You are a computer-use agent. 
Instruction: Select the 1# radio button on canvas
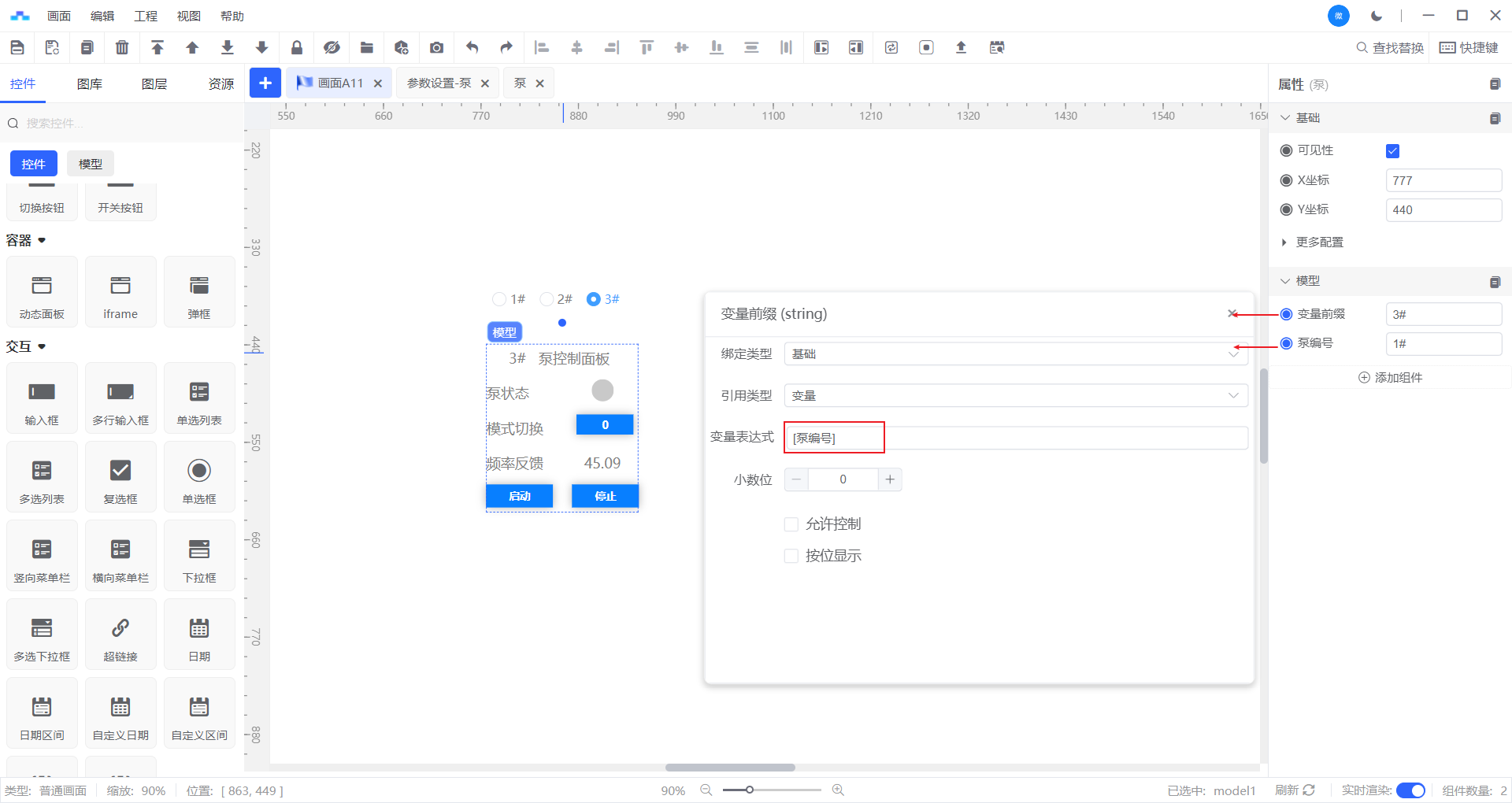click(499, 299)
